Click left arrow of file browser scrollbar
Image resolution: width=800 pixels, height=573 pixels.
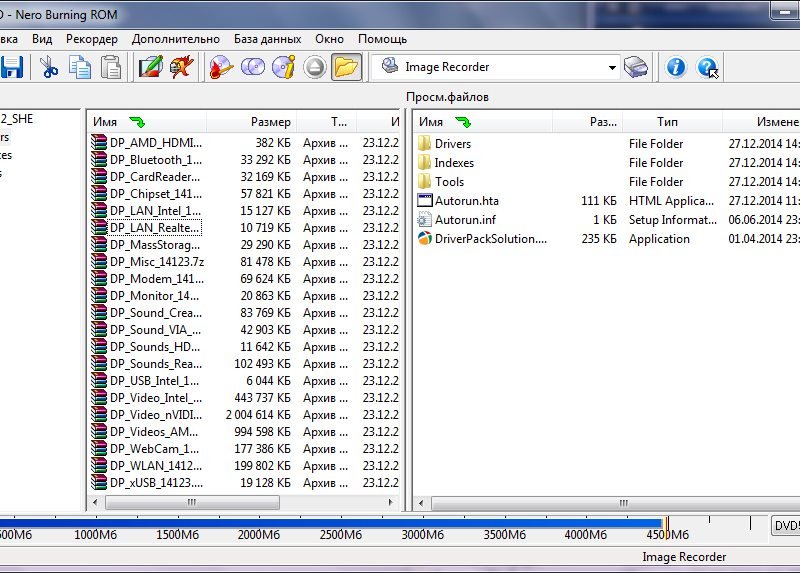(420, 503)
